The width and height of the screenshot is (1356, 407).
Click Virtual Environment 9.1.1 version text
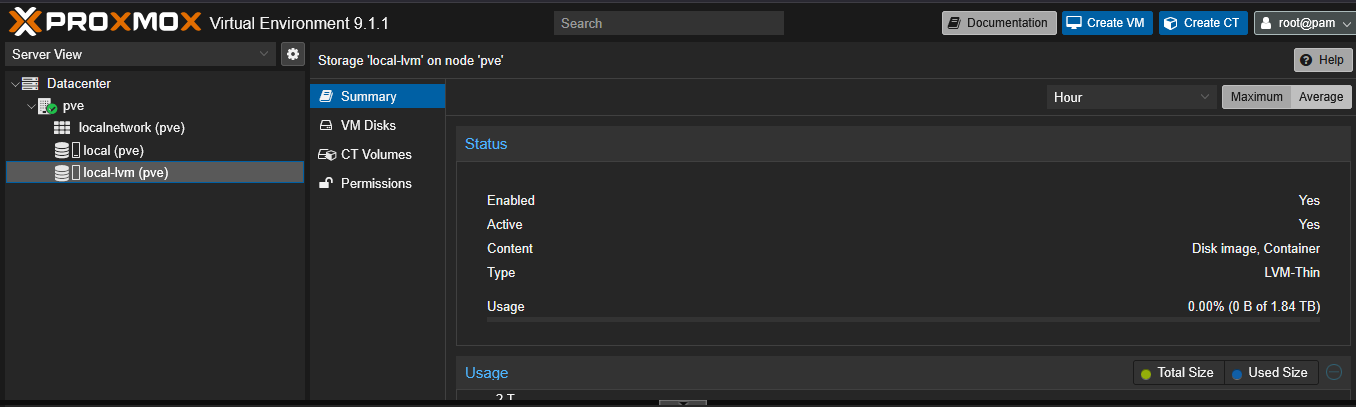coord(299,22)
